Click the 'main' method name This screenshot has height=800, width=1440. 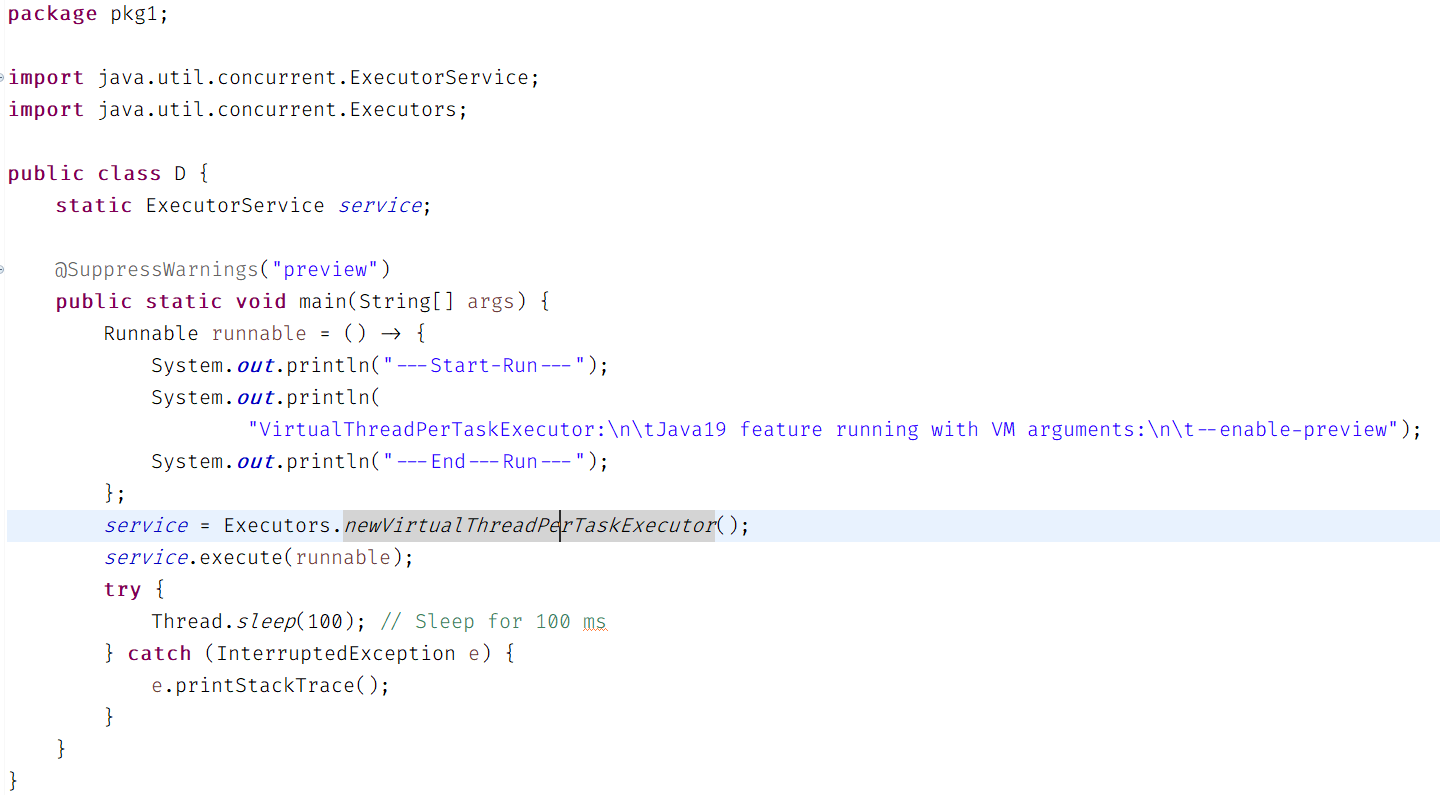pyautogui.click(x=322, y=302)
